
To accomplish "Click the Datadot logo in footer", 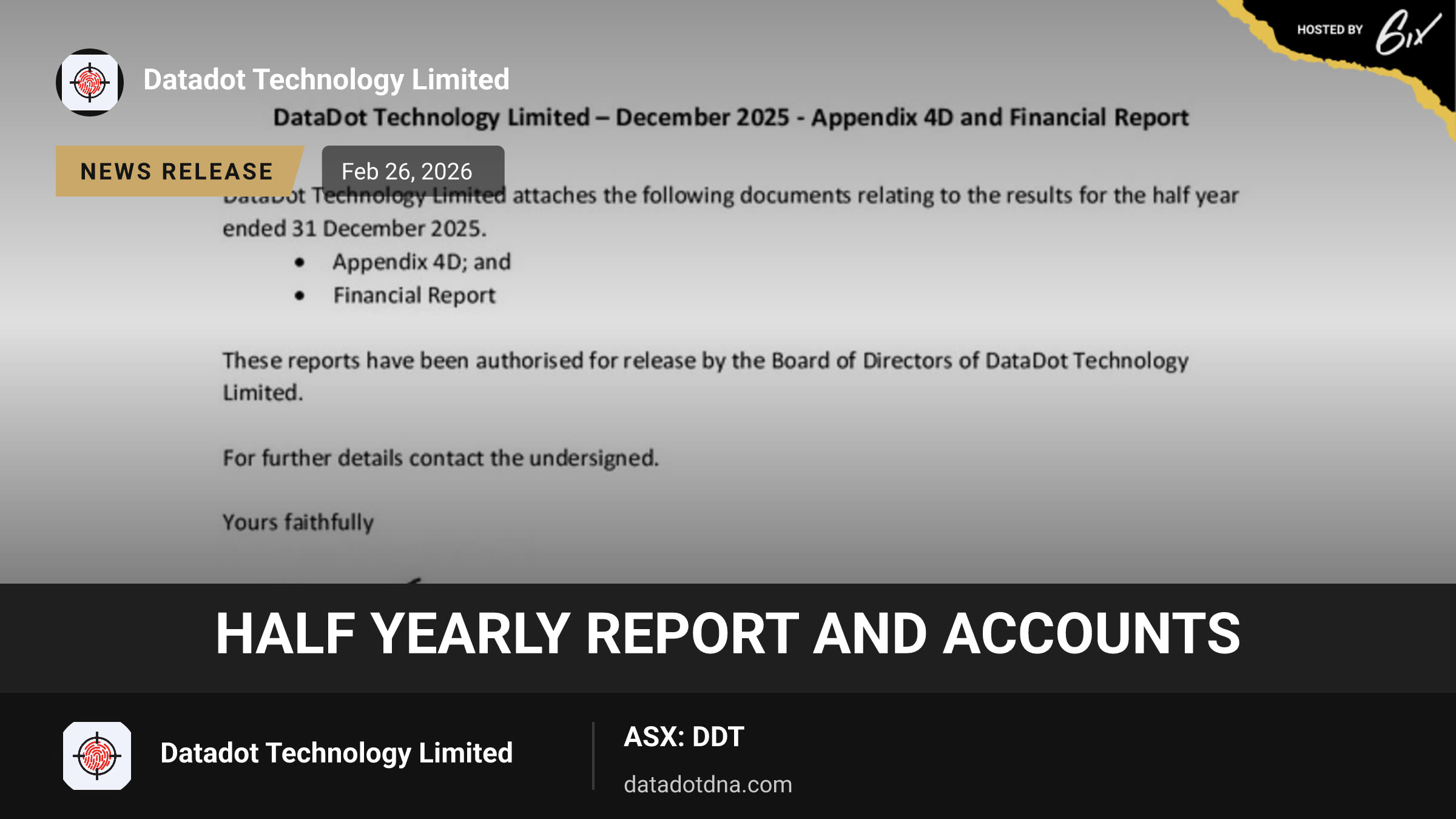I will tap(97, 756).
